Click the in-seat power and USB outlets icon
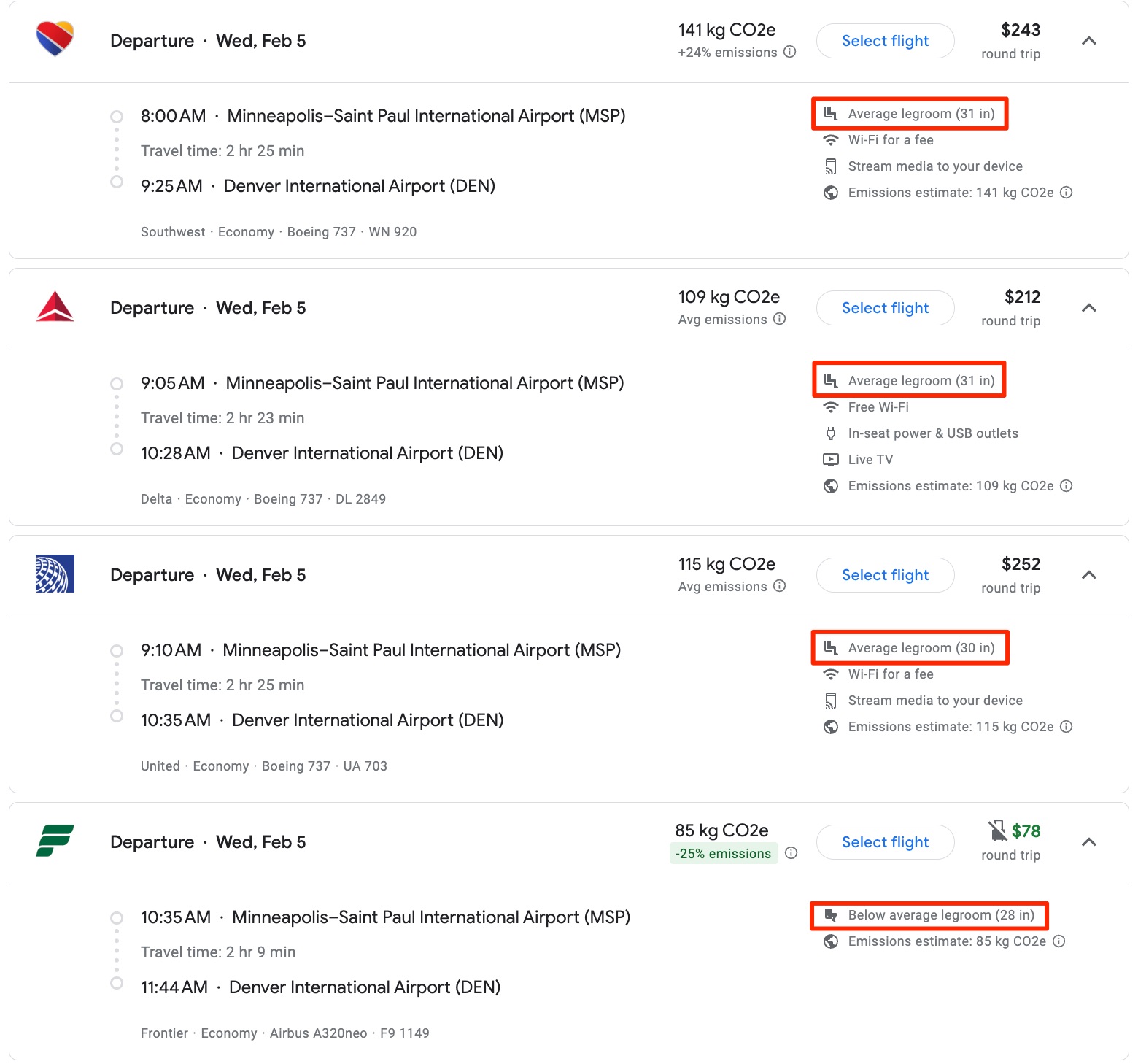Screen dimensions: 1138x1064 coord(831,433)
